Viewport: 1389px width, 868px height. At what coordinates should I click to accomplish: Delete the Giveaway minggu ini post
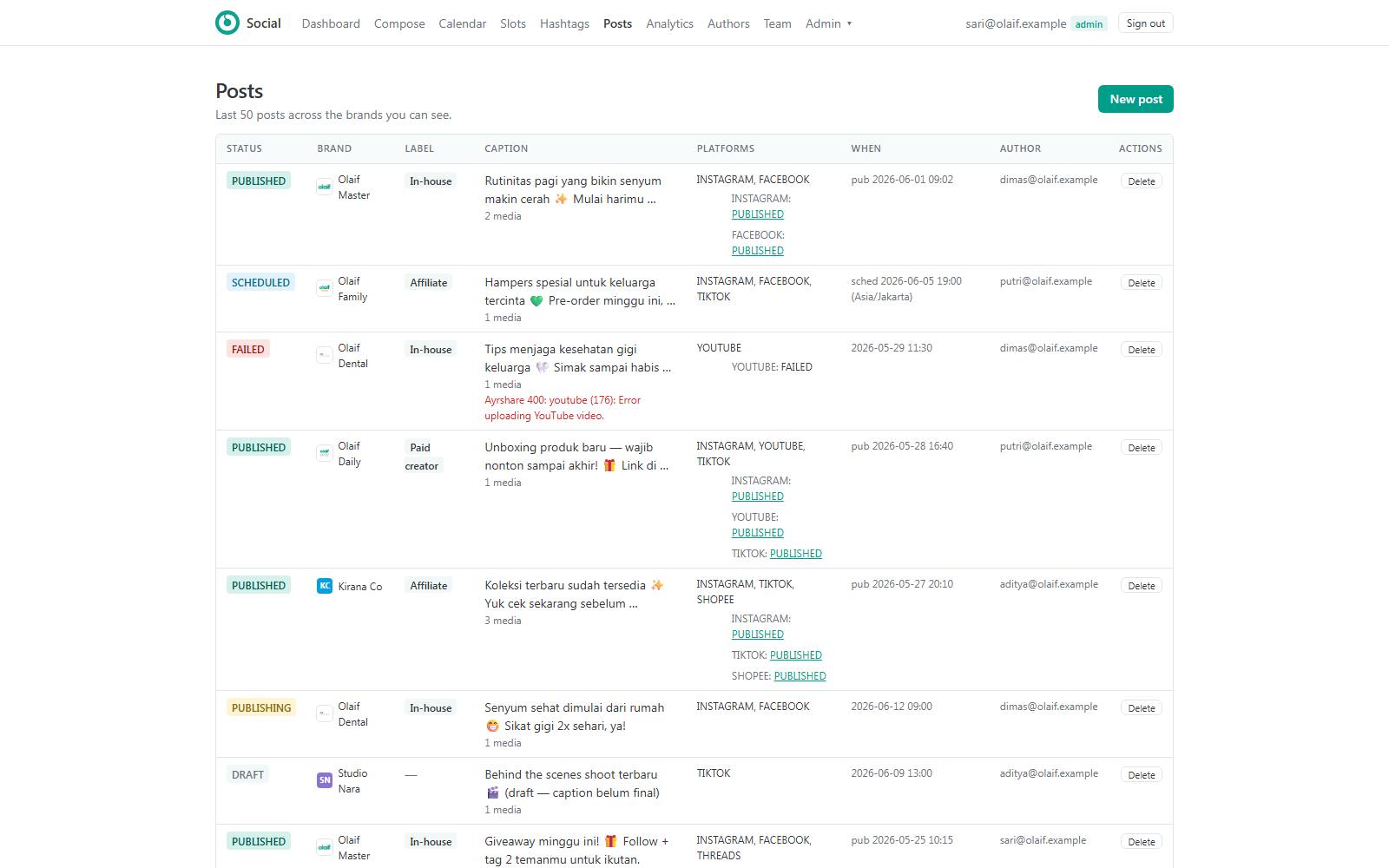[x=1142, y=842]
